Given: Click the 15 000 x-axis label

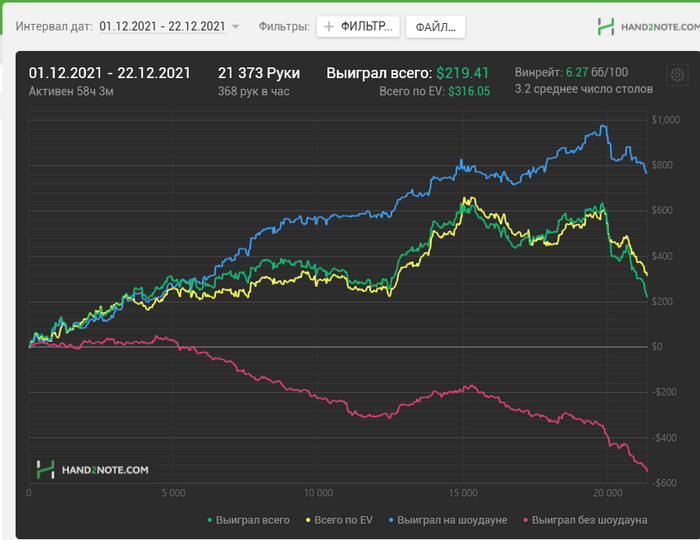Looking at the screenshot, I should [x=463, y=493].
